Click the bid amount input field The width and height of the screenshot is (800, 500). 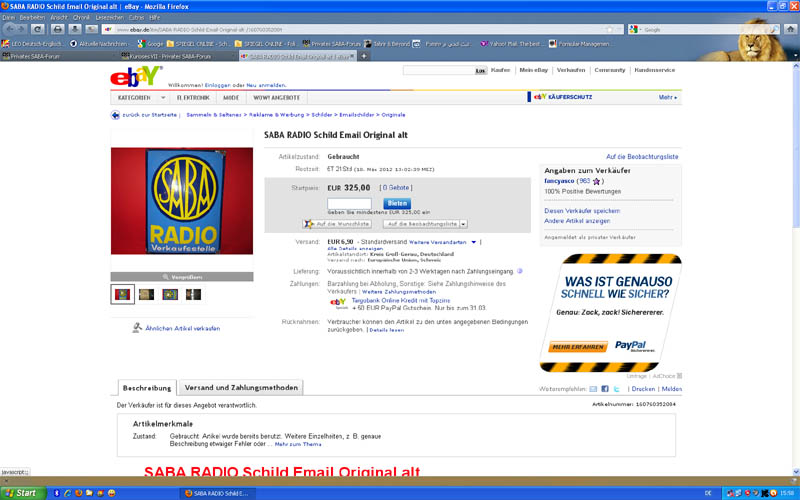(x=349, y=203)
